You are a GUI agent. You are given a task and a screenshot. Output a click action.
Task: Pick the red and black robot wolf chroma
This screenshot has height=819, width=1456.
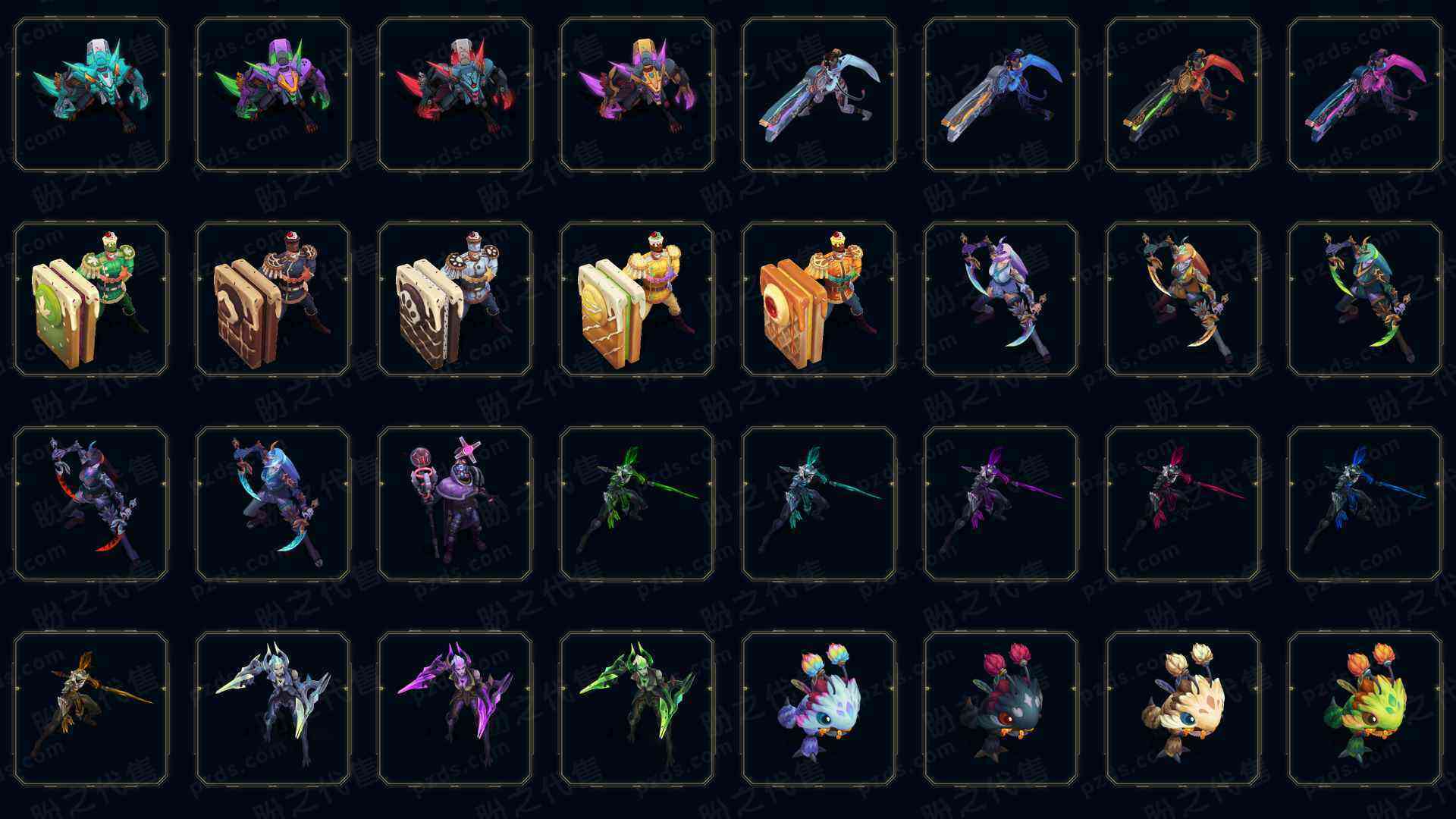455,94
